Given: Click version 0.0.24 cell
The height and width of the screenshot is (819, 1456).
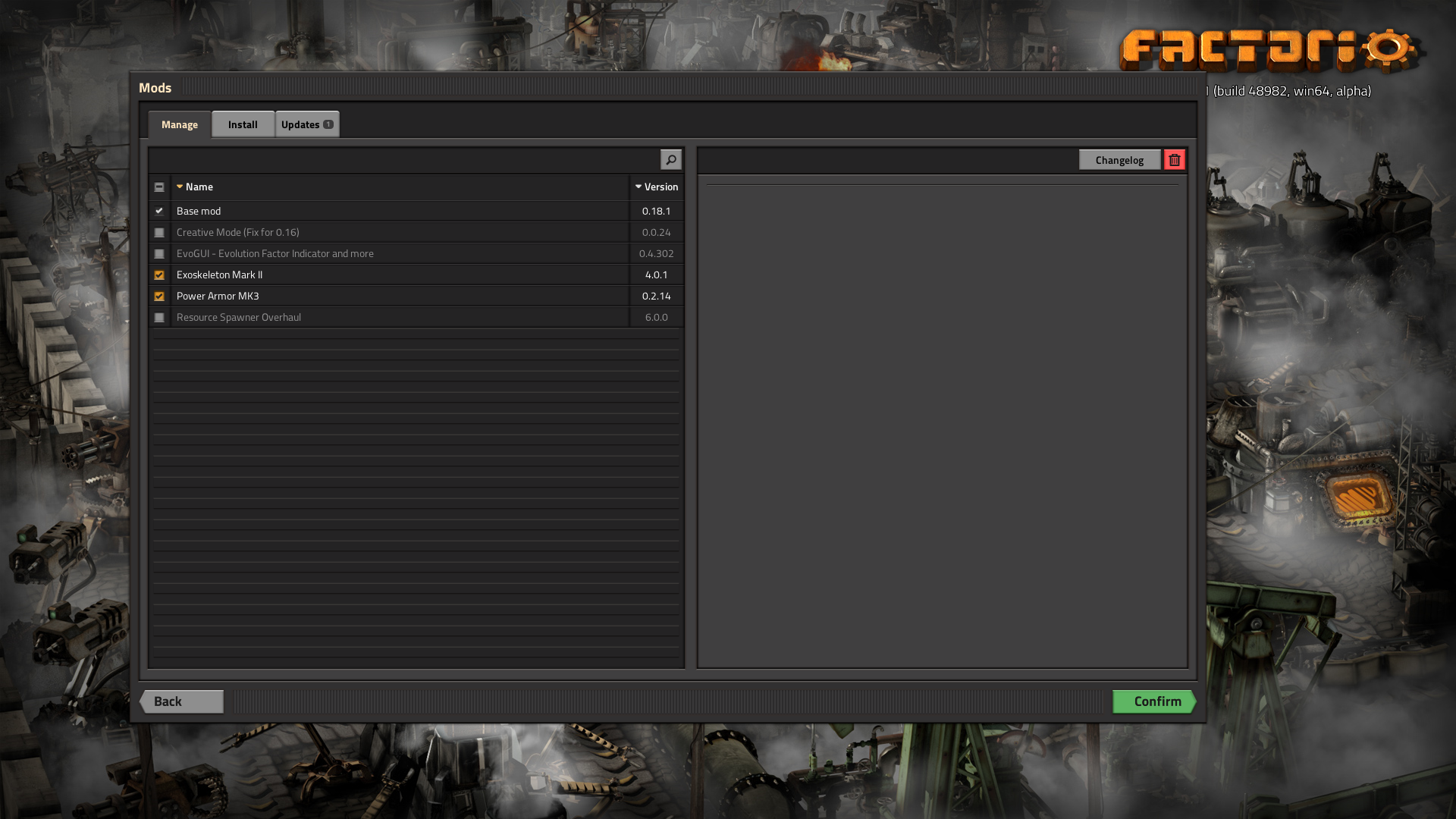Looking at the screenshot, I should (x=657, y=232).
